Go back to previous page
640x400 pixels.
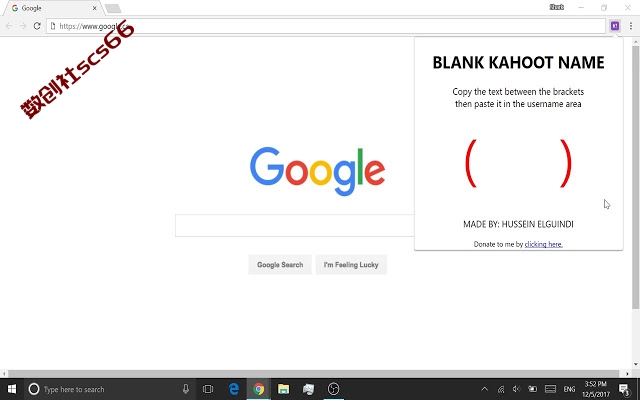coord(9,26)
